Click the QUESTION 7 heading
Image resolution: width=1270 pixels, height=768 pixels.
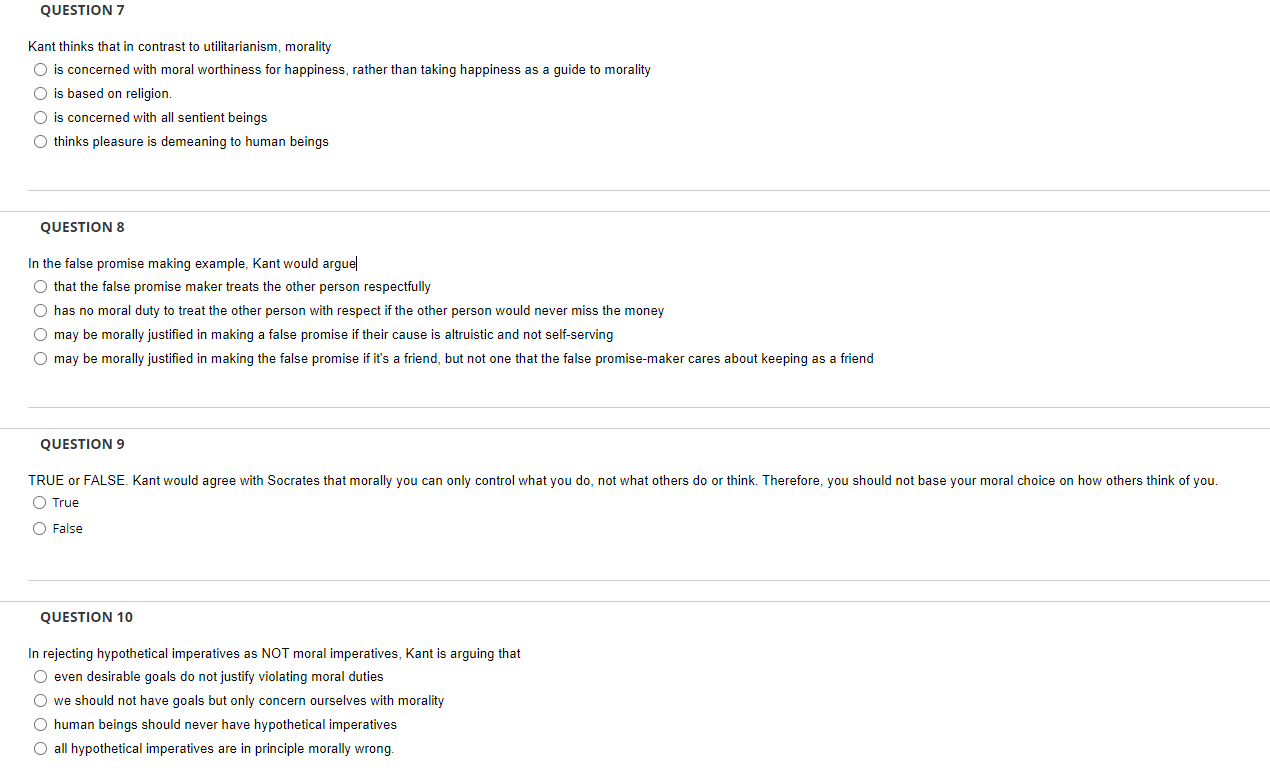pos(82,10)
